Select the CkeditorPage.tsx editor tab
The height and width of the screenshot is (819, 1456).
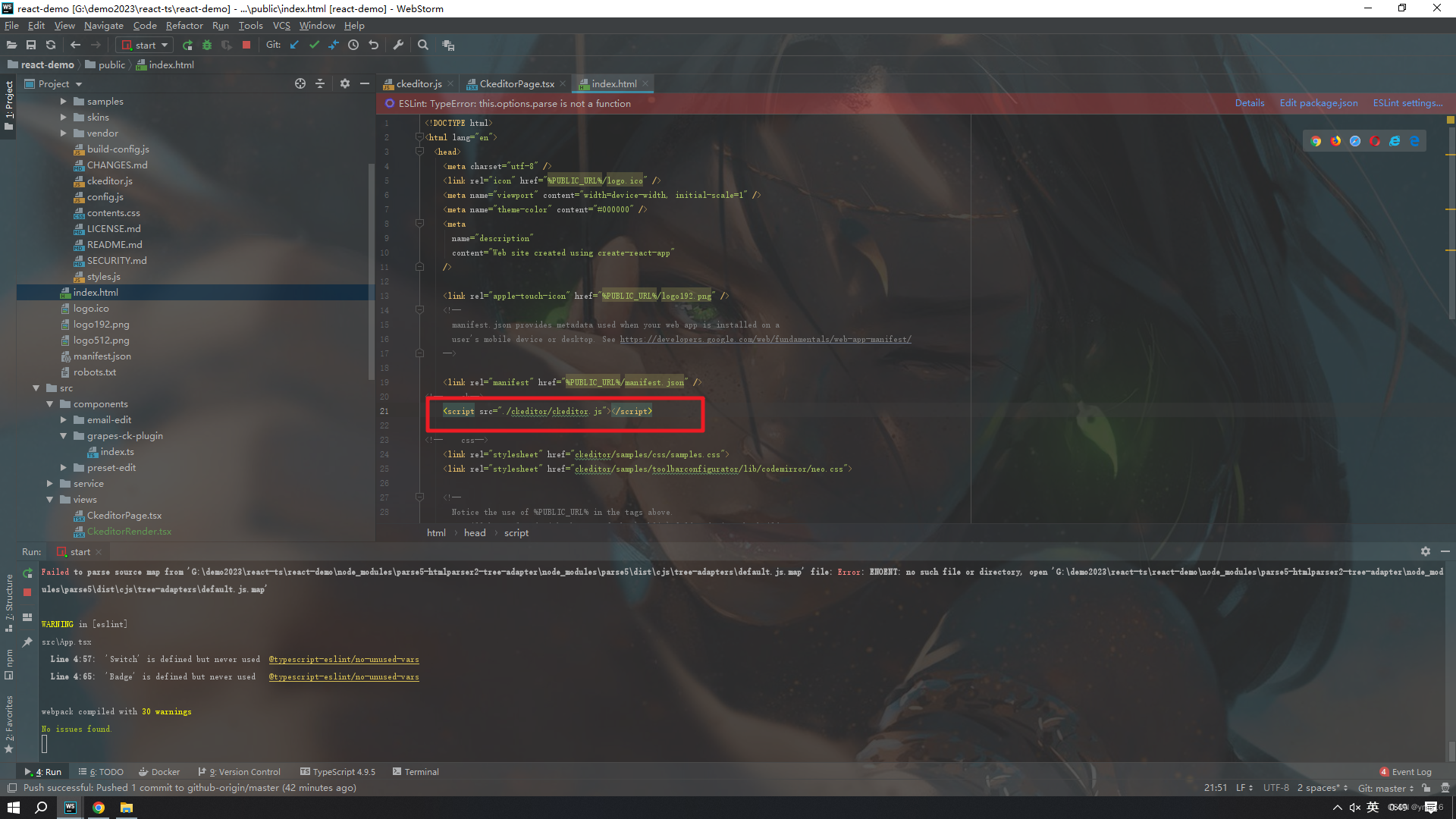513,83
